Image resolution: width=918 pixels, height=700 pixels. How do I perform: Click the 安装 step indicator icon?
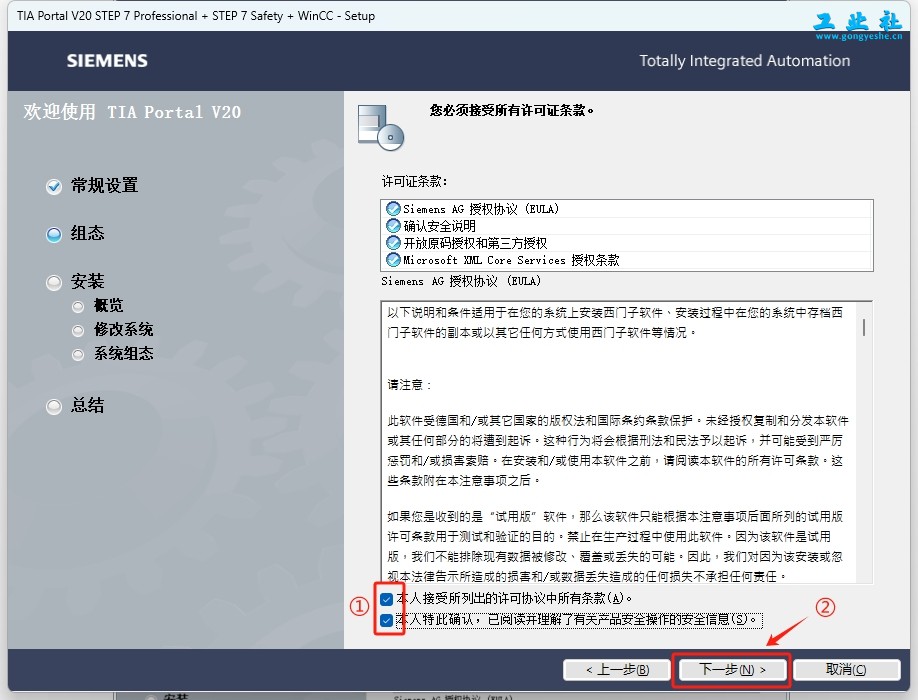click(54, 283)
